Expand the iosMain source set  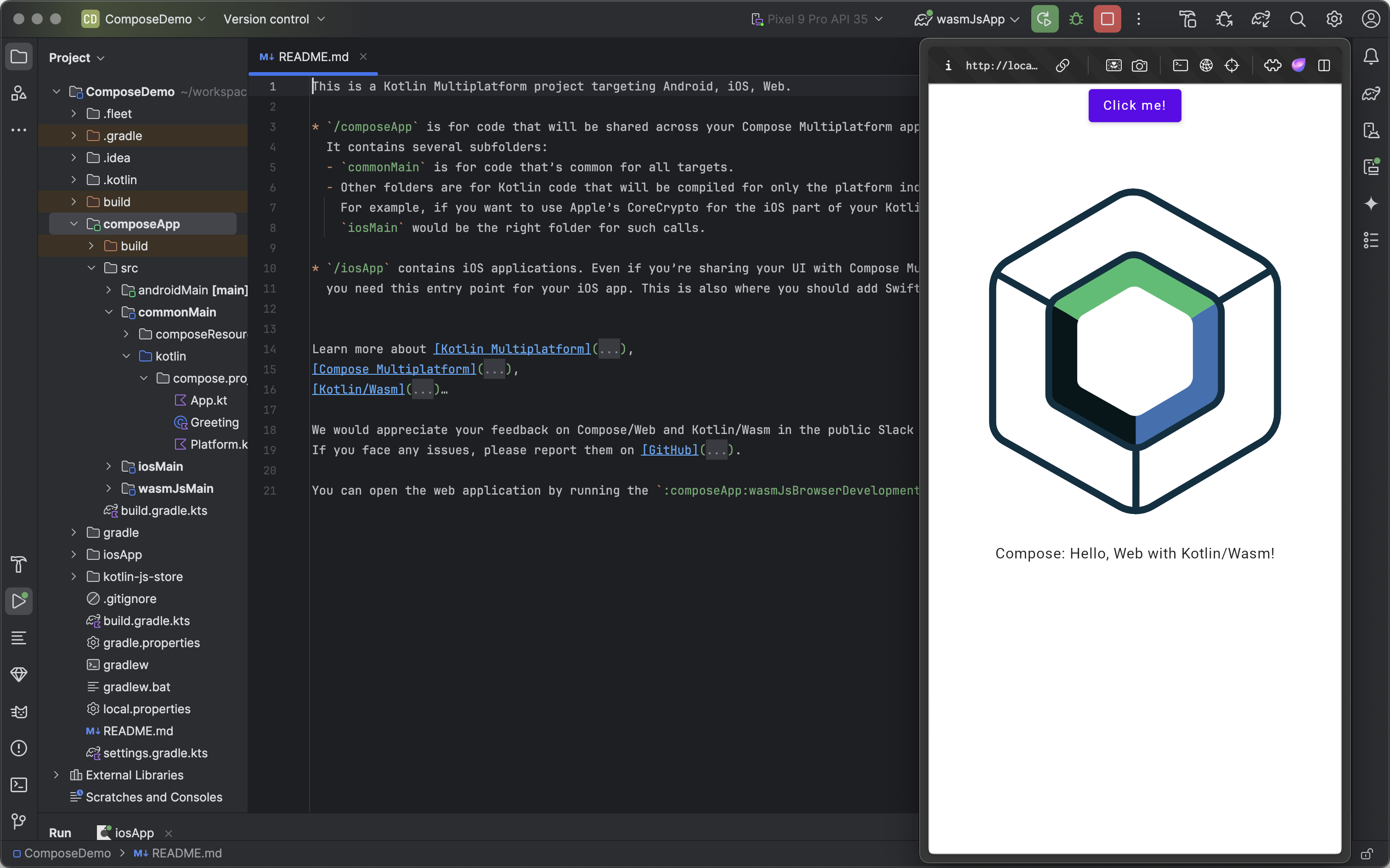[108, 467]
